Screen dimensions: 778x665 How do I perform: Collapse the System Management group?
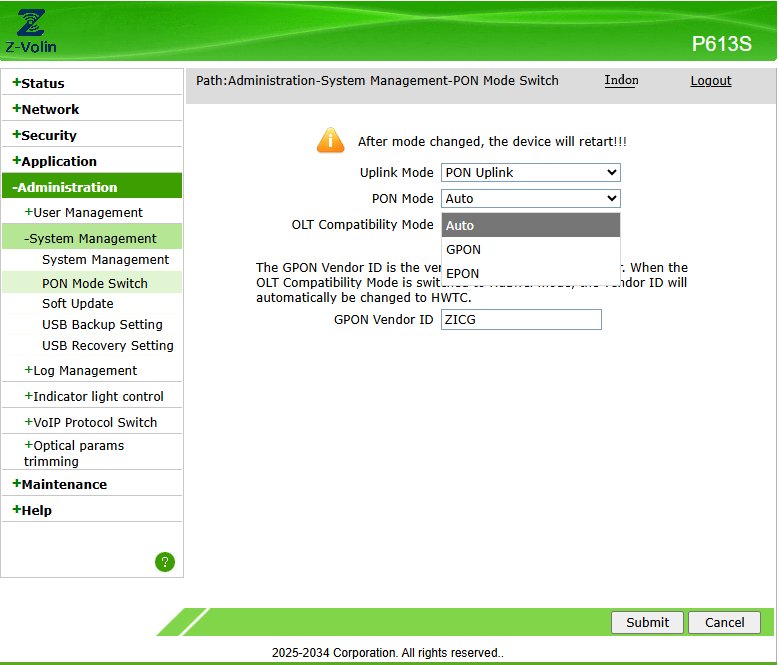92,238
